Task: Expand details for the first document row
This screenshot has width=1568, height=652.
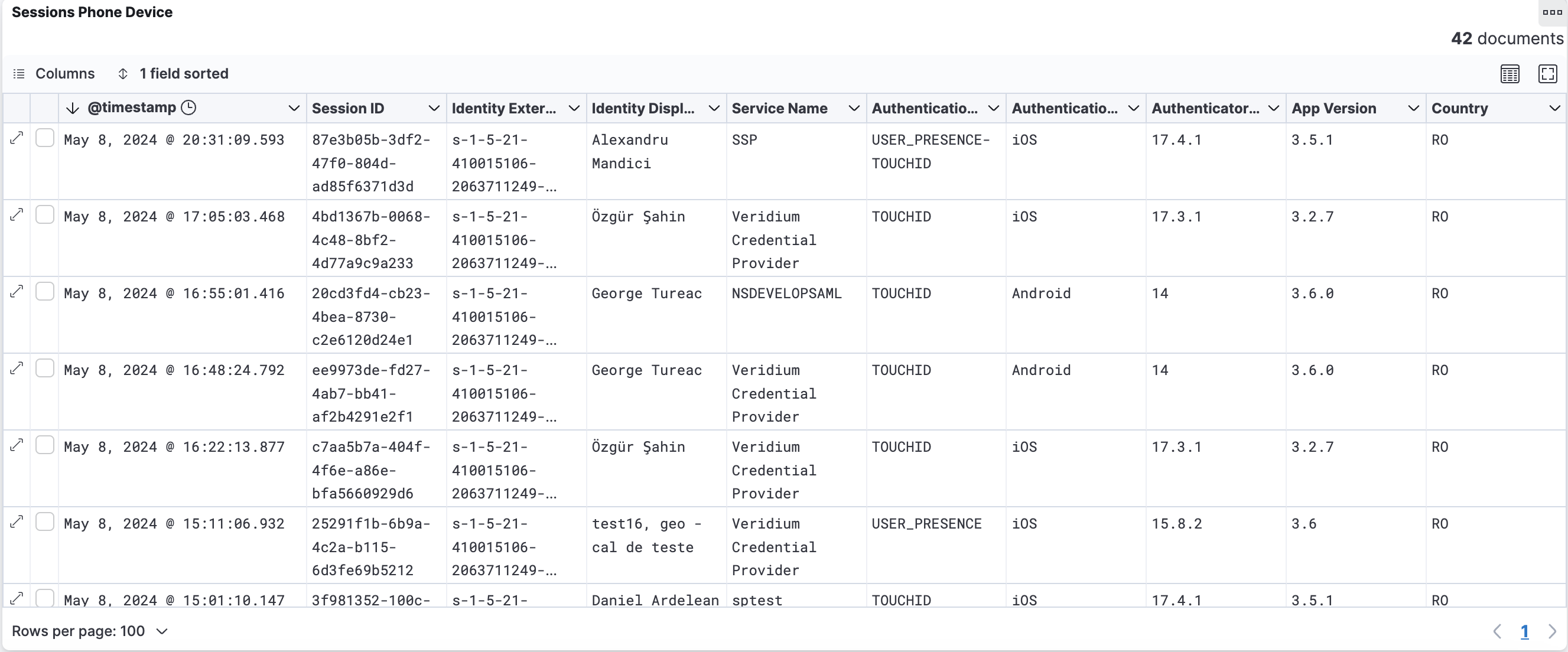Action: point(17,138)
